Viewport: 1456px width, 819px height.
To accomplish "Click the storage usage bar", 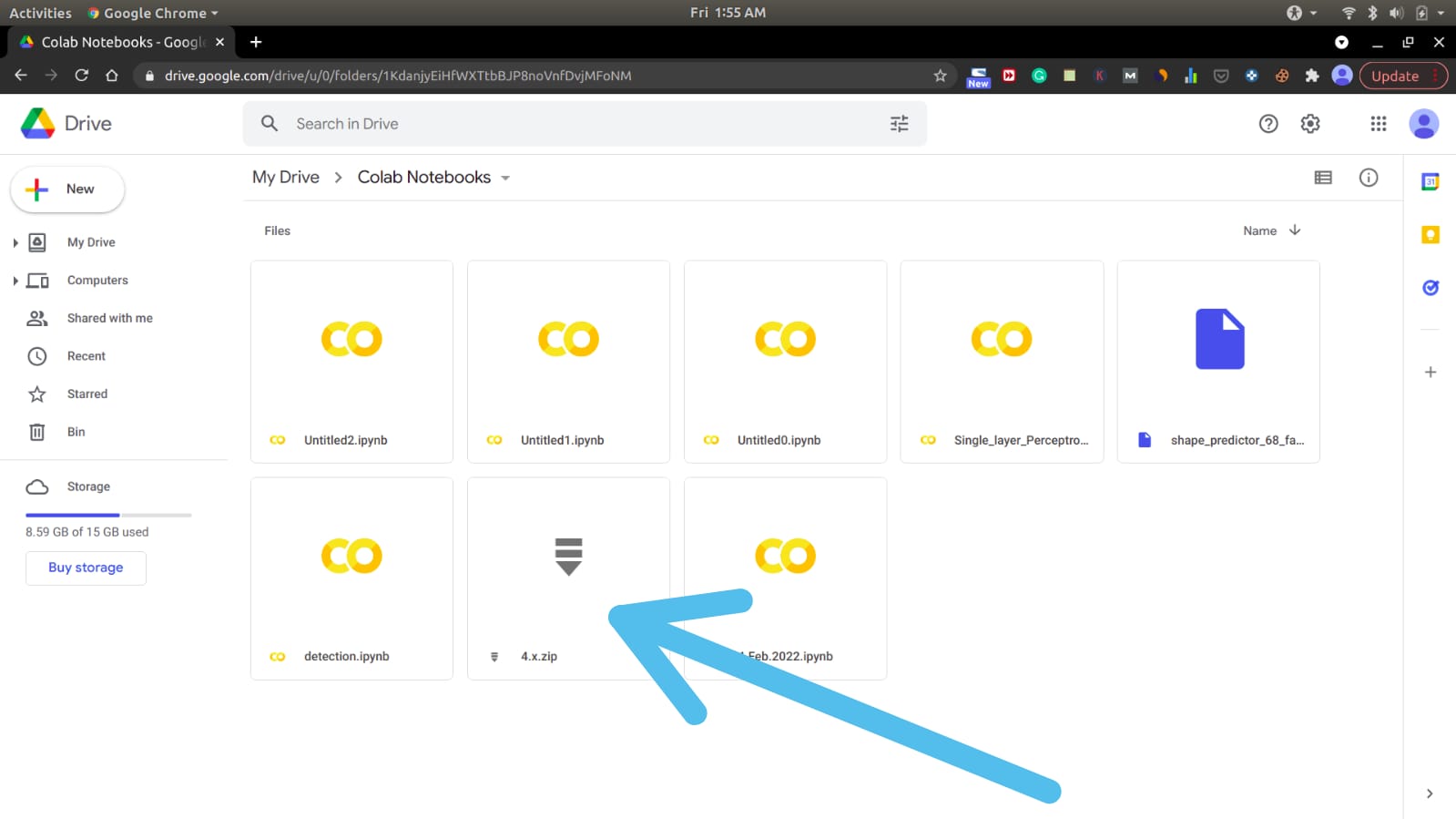I will coord(108,516).
